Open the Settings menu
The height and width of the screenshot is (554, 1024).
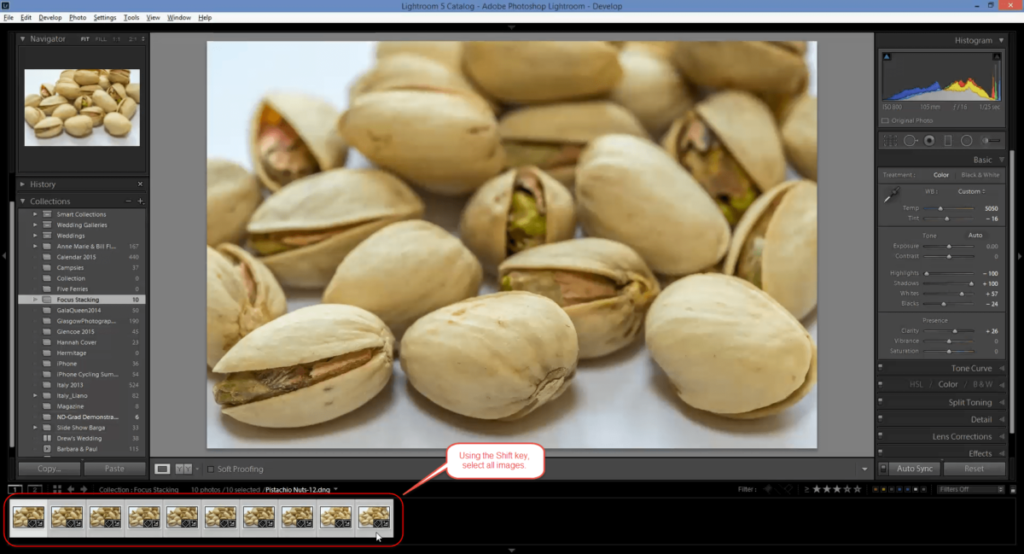[104, 18]
